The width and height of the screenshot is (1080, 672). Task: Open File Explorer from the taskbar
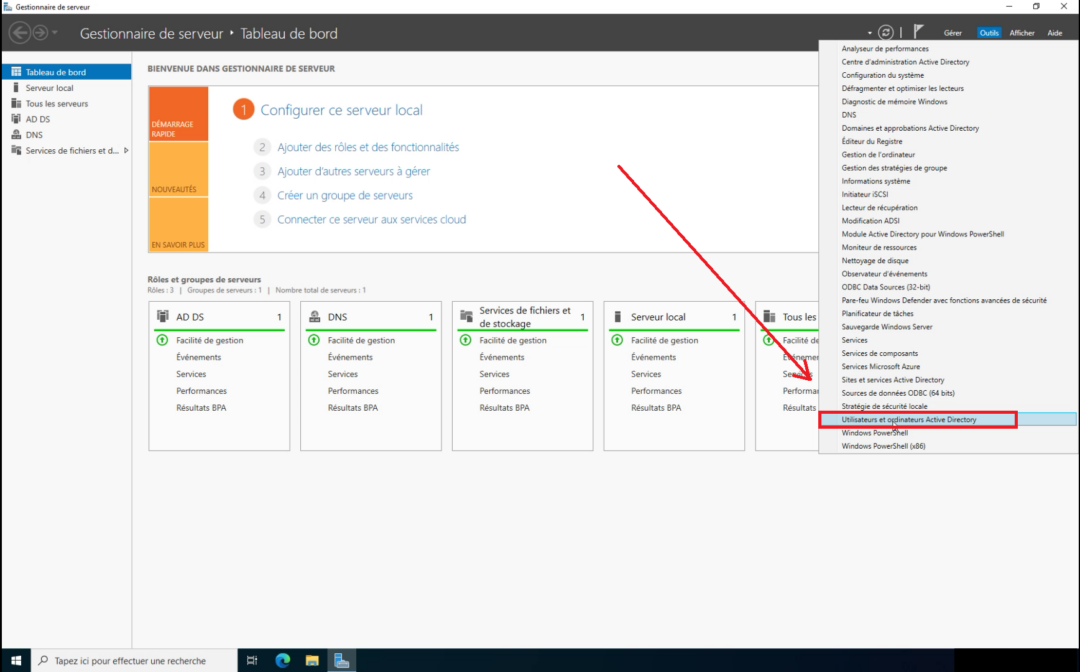312,660
